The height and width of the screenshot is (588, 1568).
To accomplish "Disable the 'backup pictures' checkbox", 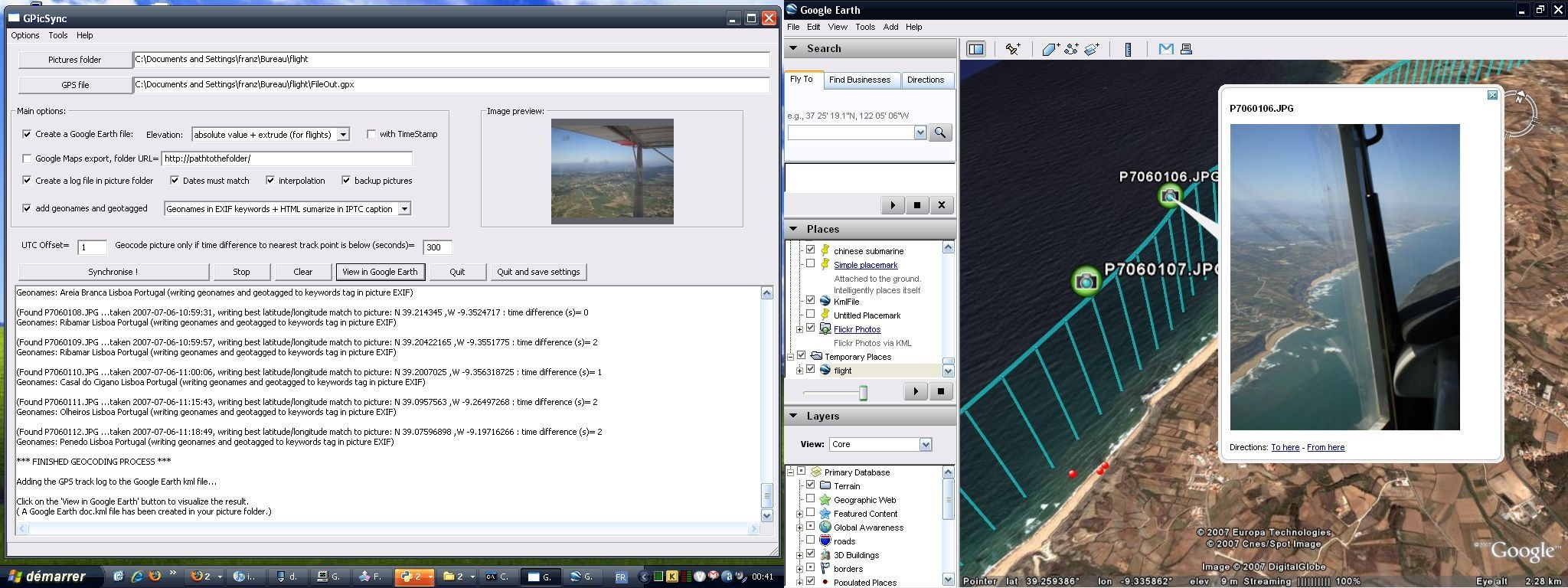I will pyautogui.click(x=346, y=181).
